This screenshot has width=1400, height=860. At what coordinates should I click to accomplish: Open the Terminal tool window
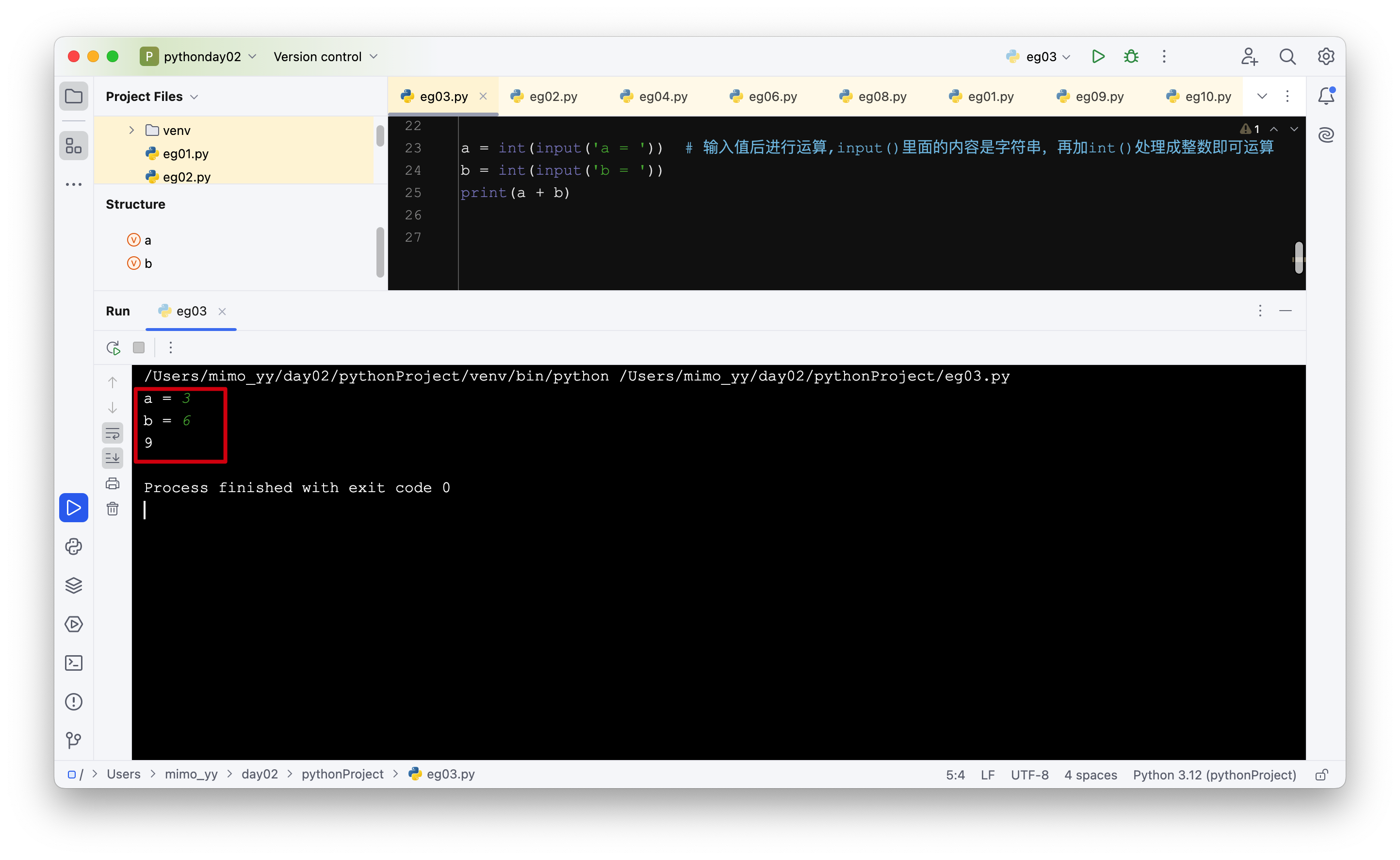pos(73,662)
